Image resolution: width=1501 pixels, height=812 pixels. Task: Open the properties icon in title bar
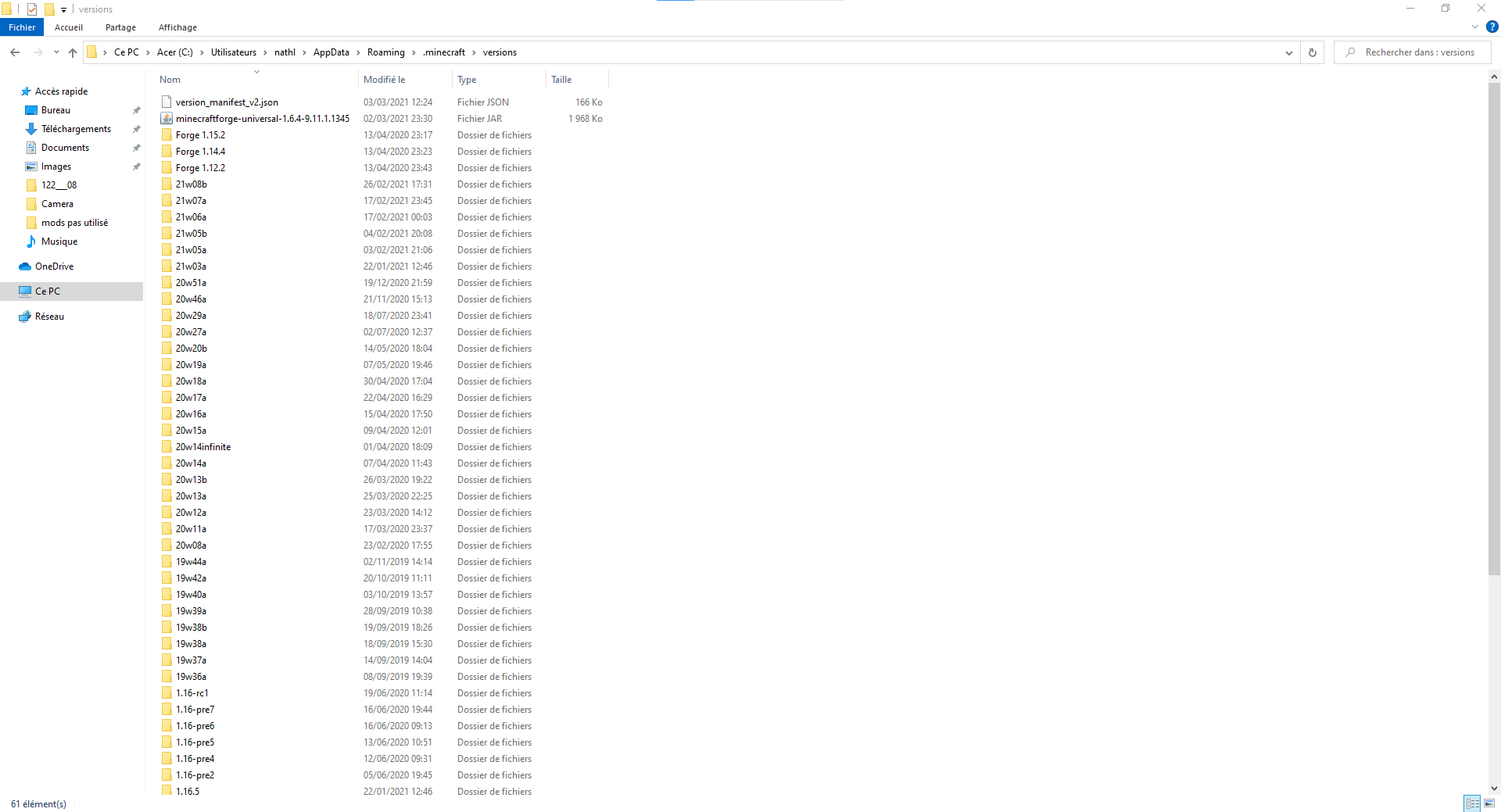tap(32, 9)
